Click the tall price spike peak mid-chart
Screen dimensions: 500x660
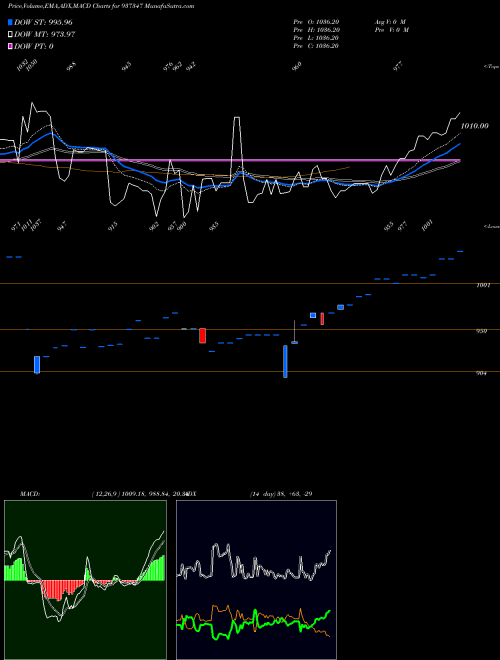point(237,117)
